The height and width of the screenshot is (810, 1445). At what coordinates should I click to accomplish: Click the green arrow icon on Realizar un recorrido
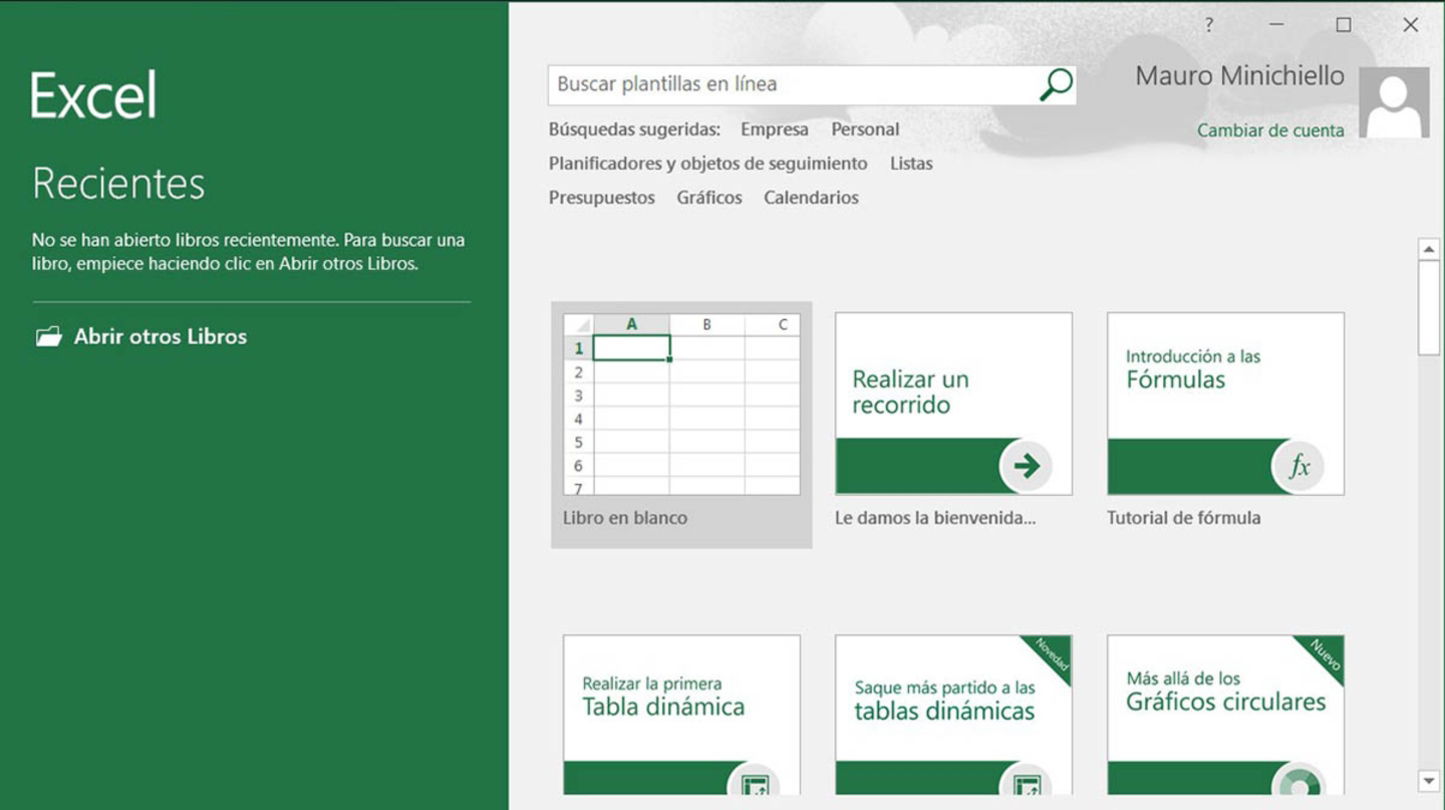coord(1026,465)
